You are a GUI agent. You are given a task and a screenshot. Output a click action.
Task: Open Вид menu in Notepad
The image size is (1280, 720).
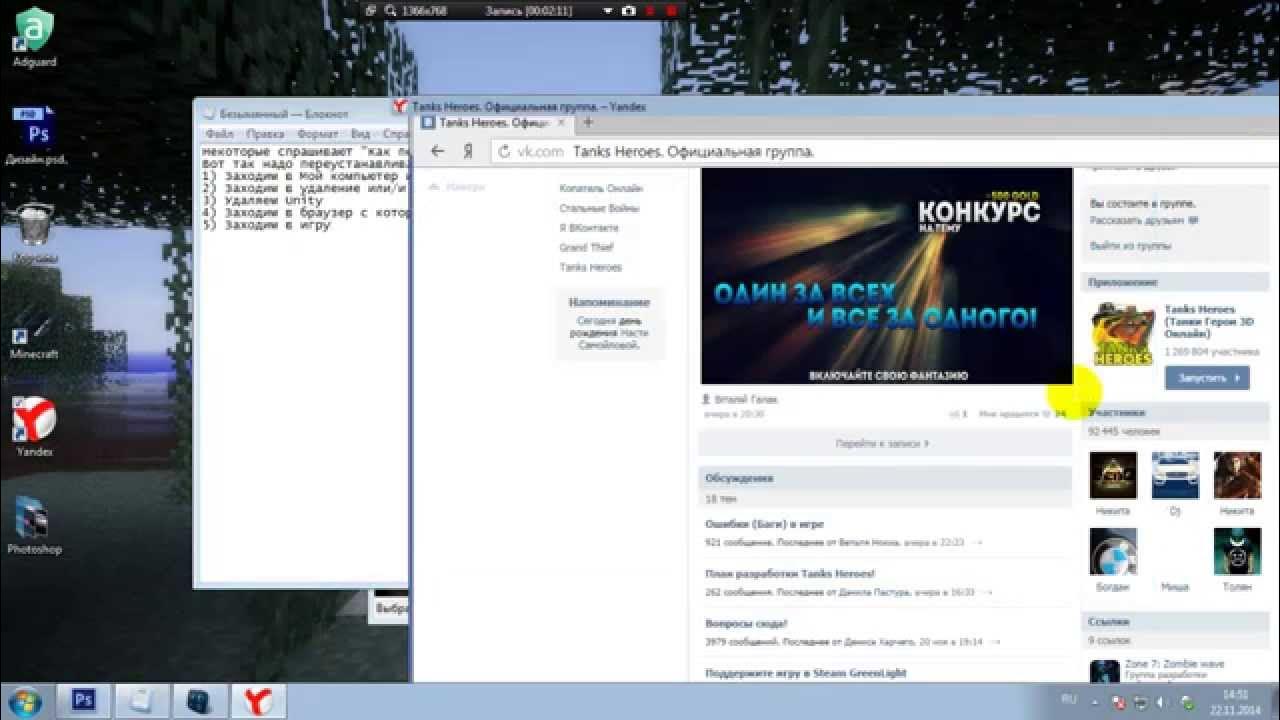coord(360,134)
